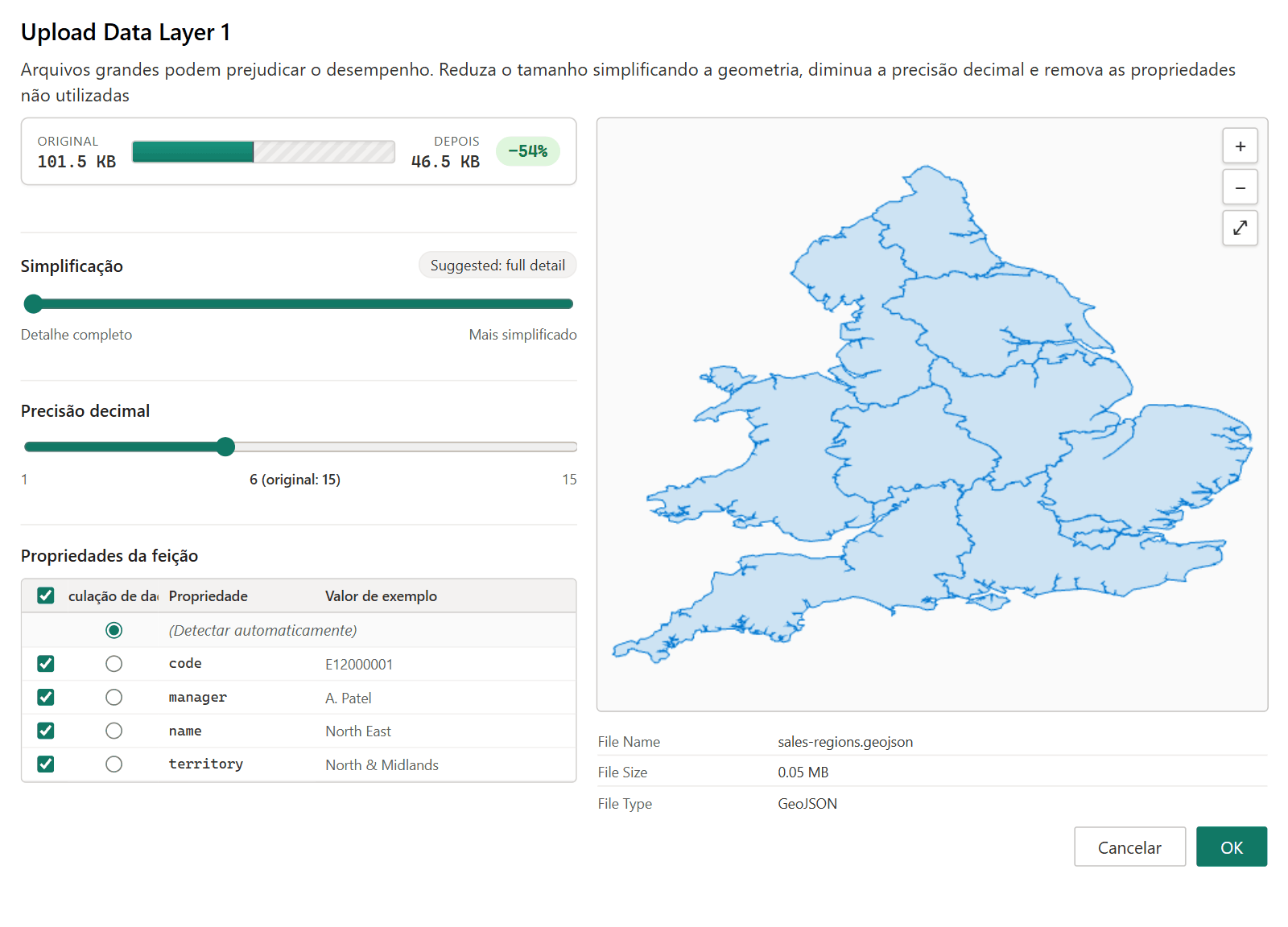Click the 101.5 KB original size value
1288x927 pixels.
pos(76,162)
